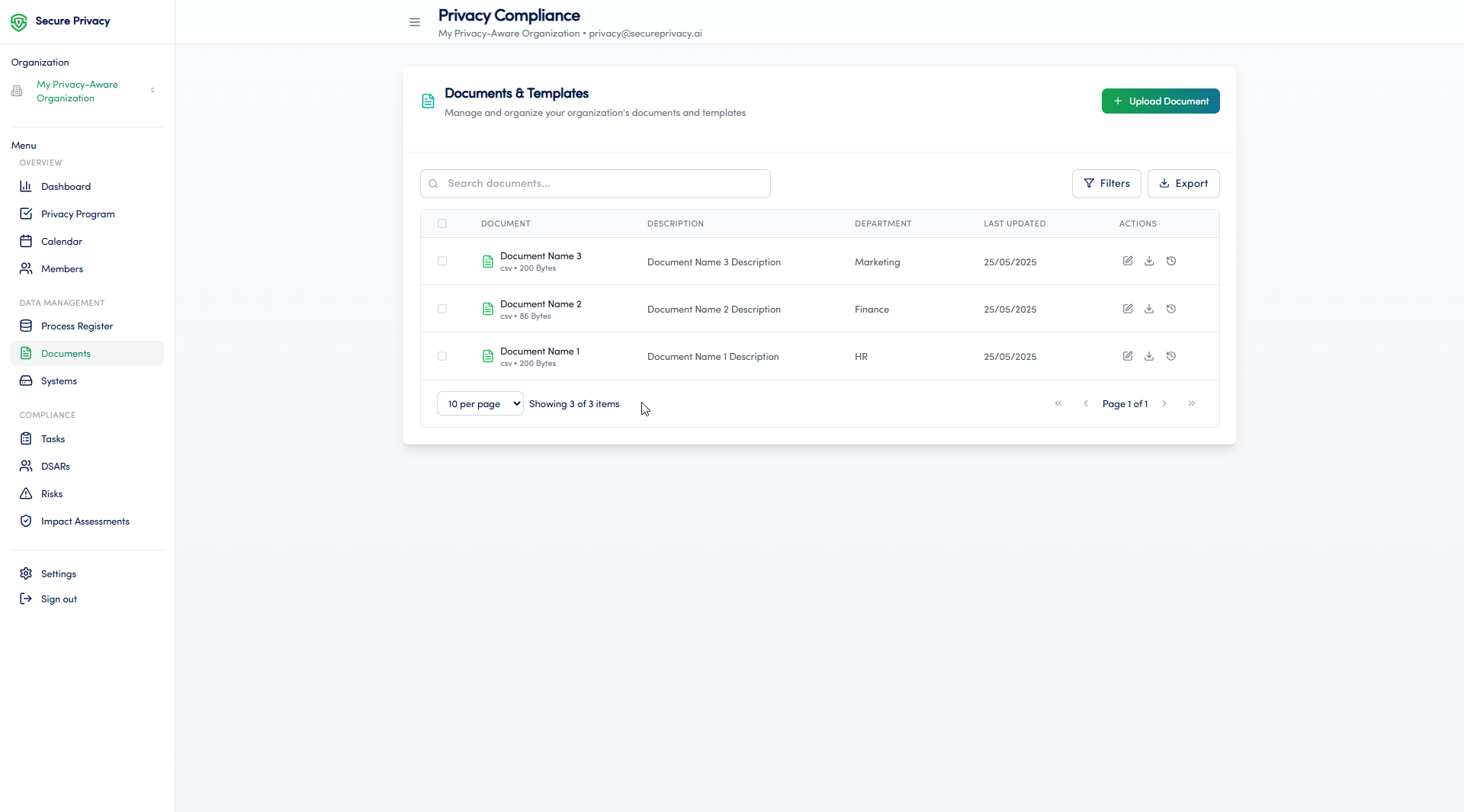Toggle the sidebar with hamburger menu
This screenshot has width=1464, height=812.
tap(415, 22)
